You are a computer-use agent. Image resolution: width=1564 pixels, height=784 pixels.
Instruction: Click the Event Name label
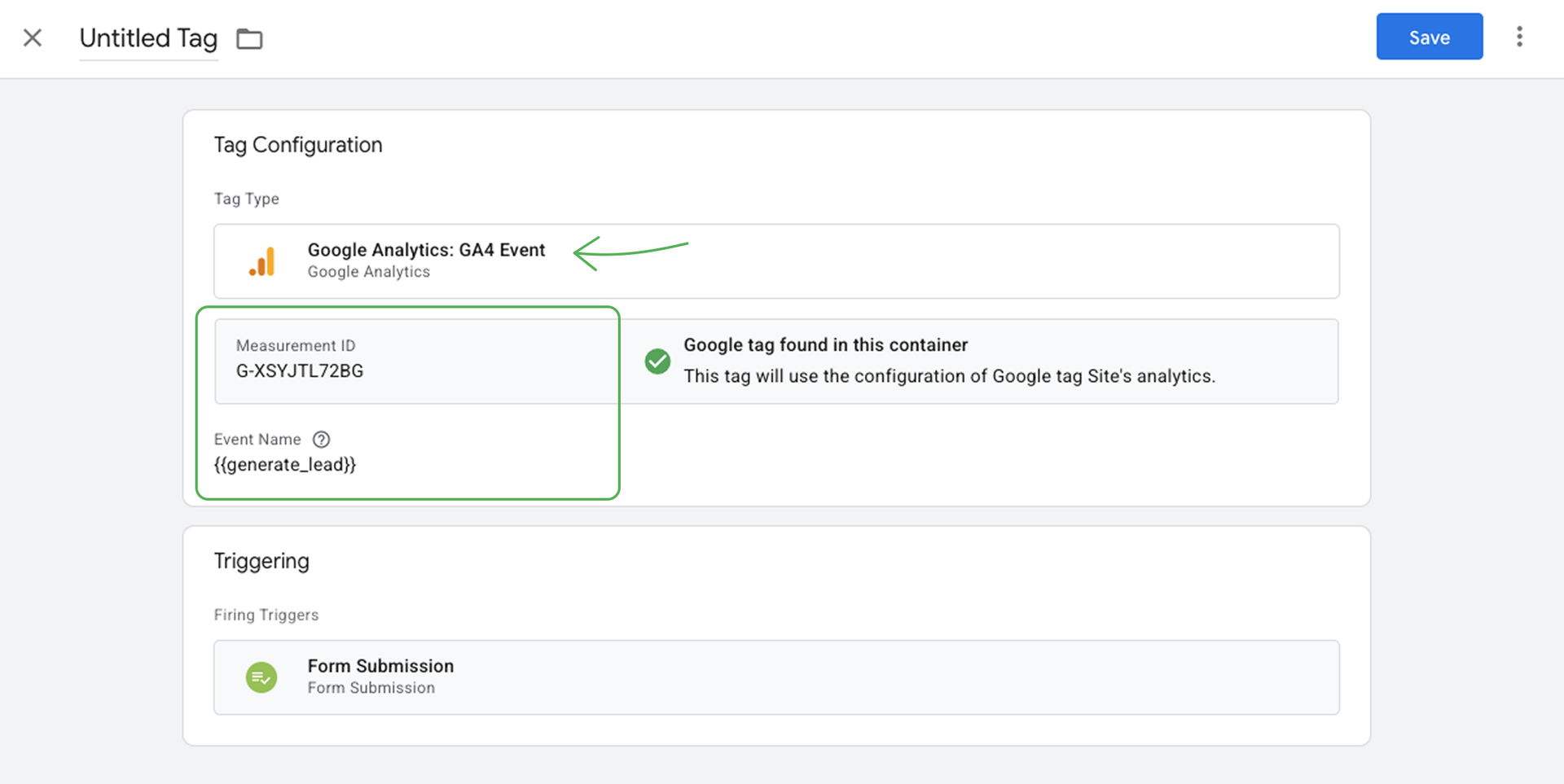pyautogui.click(x=257, y=440)
